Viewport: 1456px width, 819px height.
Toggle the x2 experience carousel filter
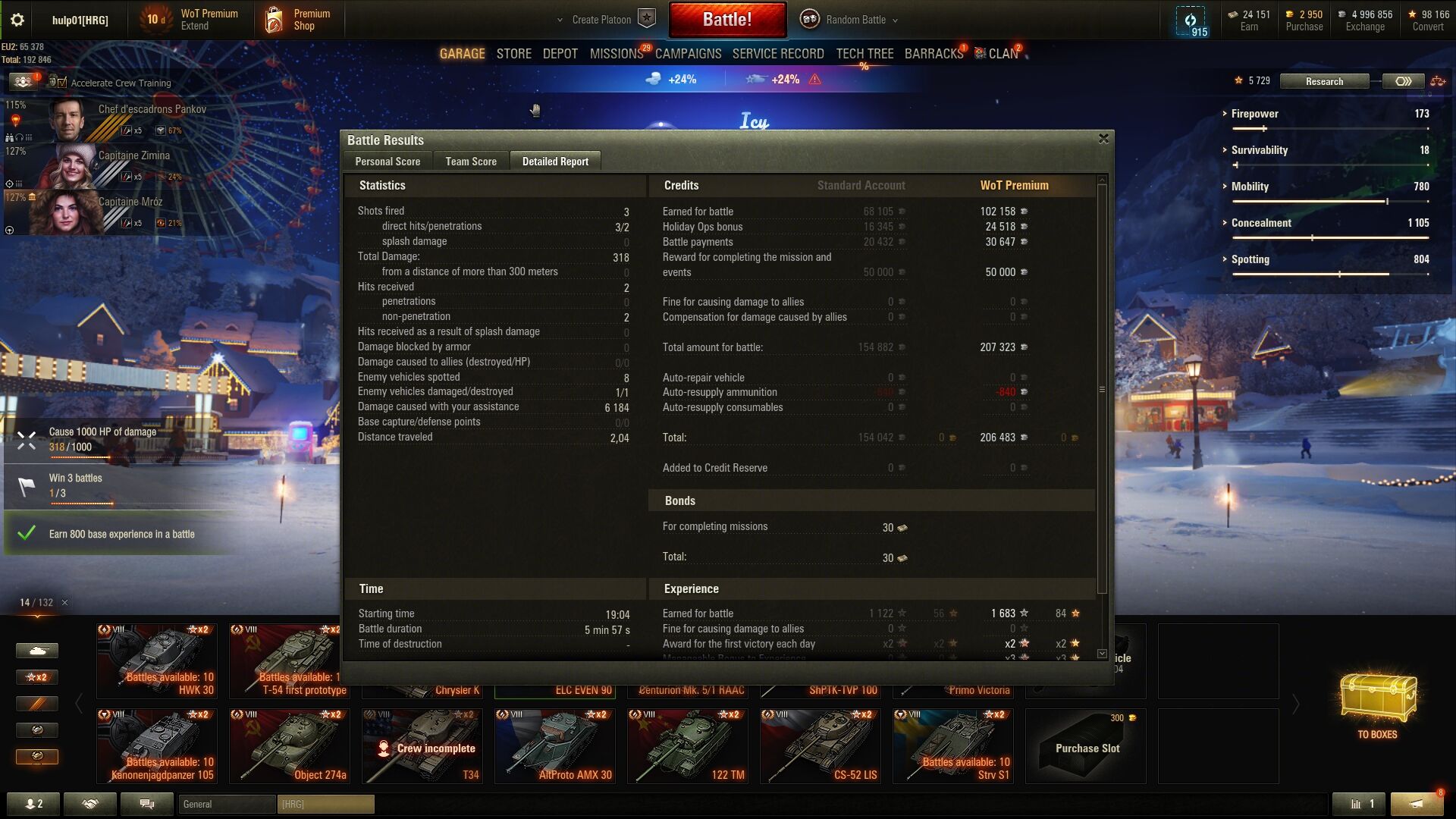click(36, 677)
